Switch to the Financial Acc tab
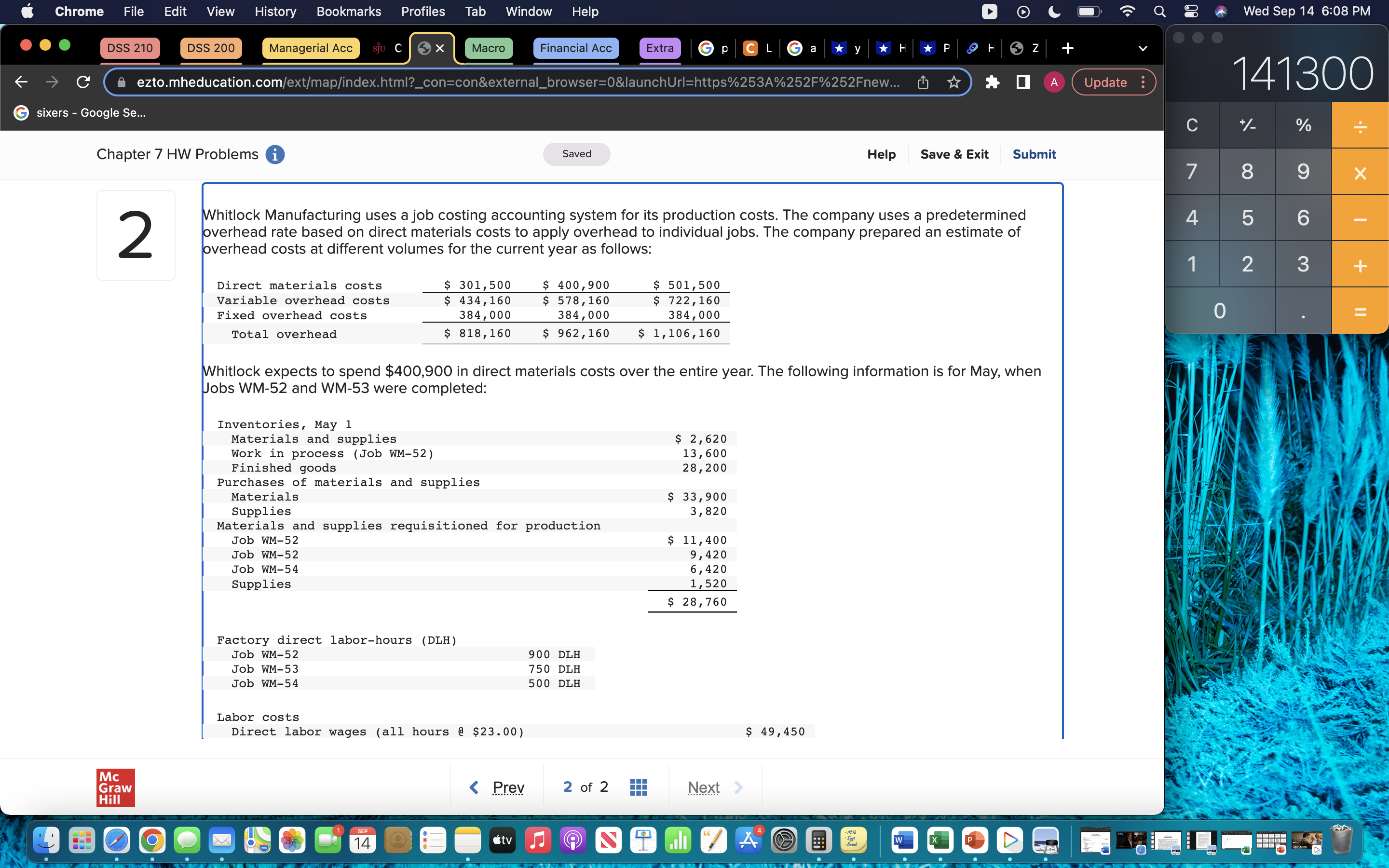The width and height of the screenshot is (1389, 868). pos(576,48)
